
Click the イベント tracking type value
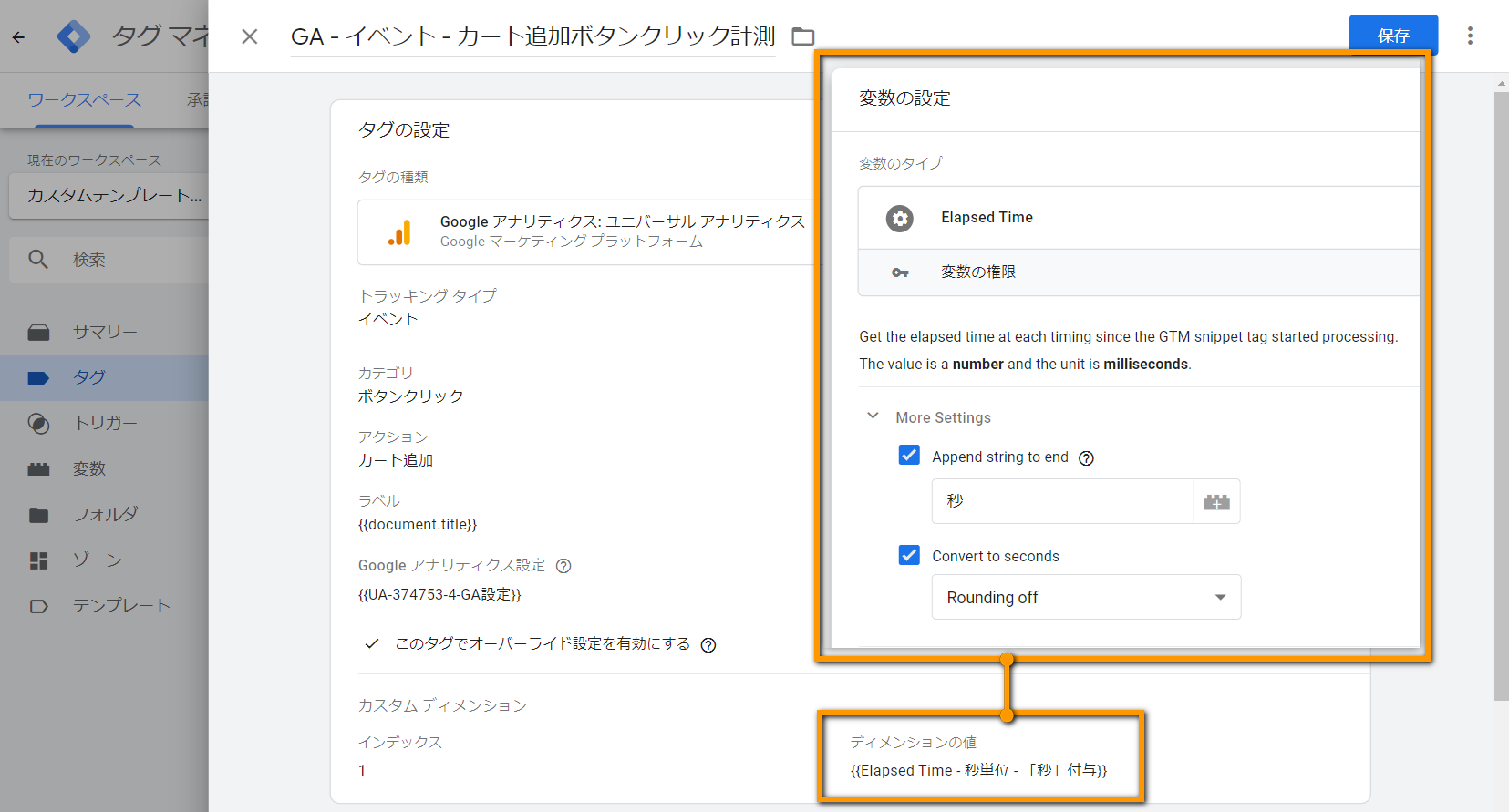pos(388,319)
